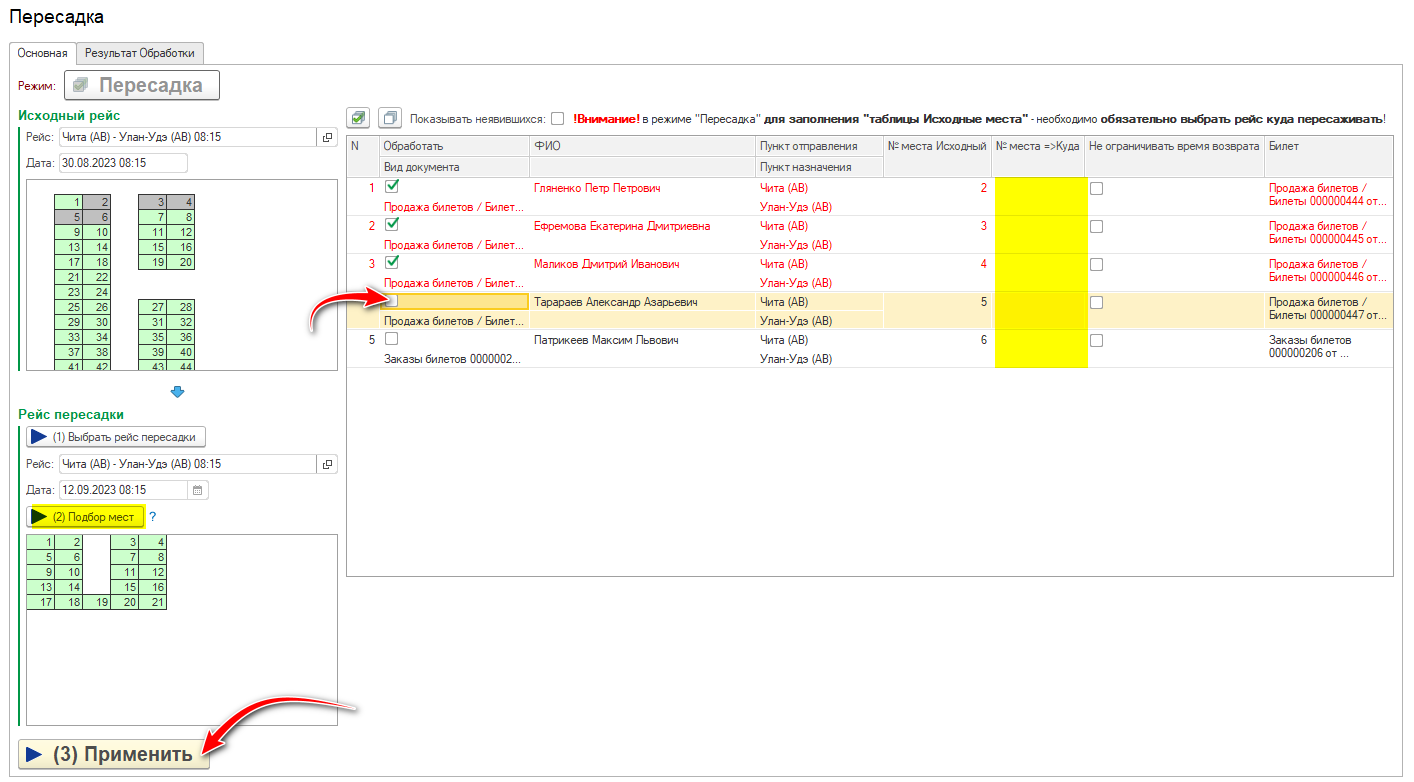
Task: Click the uncheck-all rows toolbar icon
Action: point(390,118)
